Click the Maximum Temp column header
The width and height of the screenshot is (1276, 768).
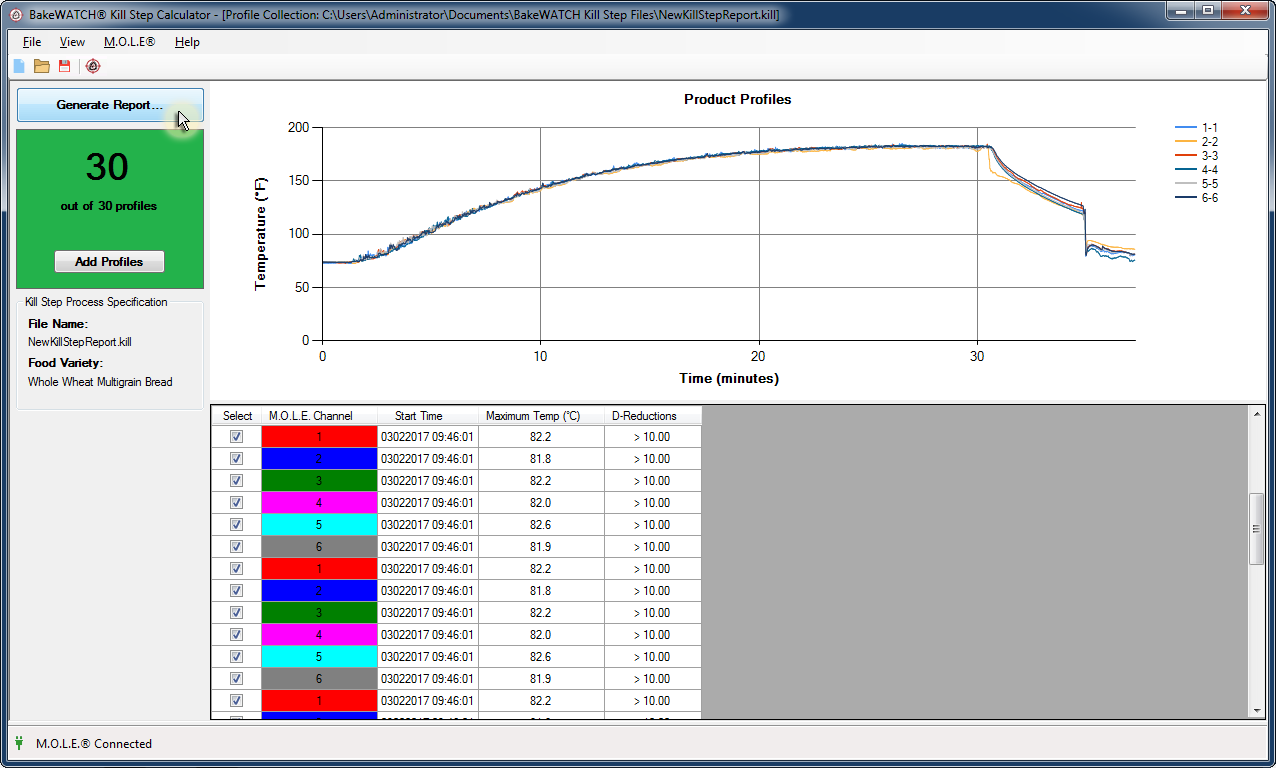(540, 416)
